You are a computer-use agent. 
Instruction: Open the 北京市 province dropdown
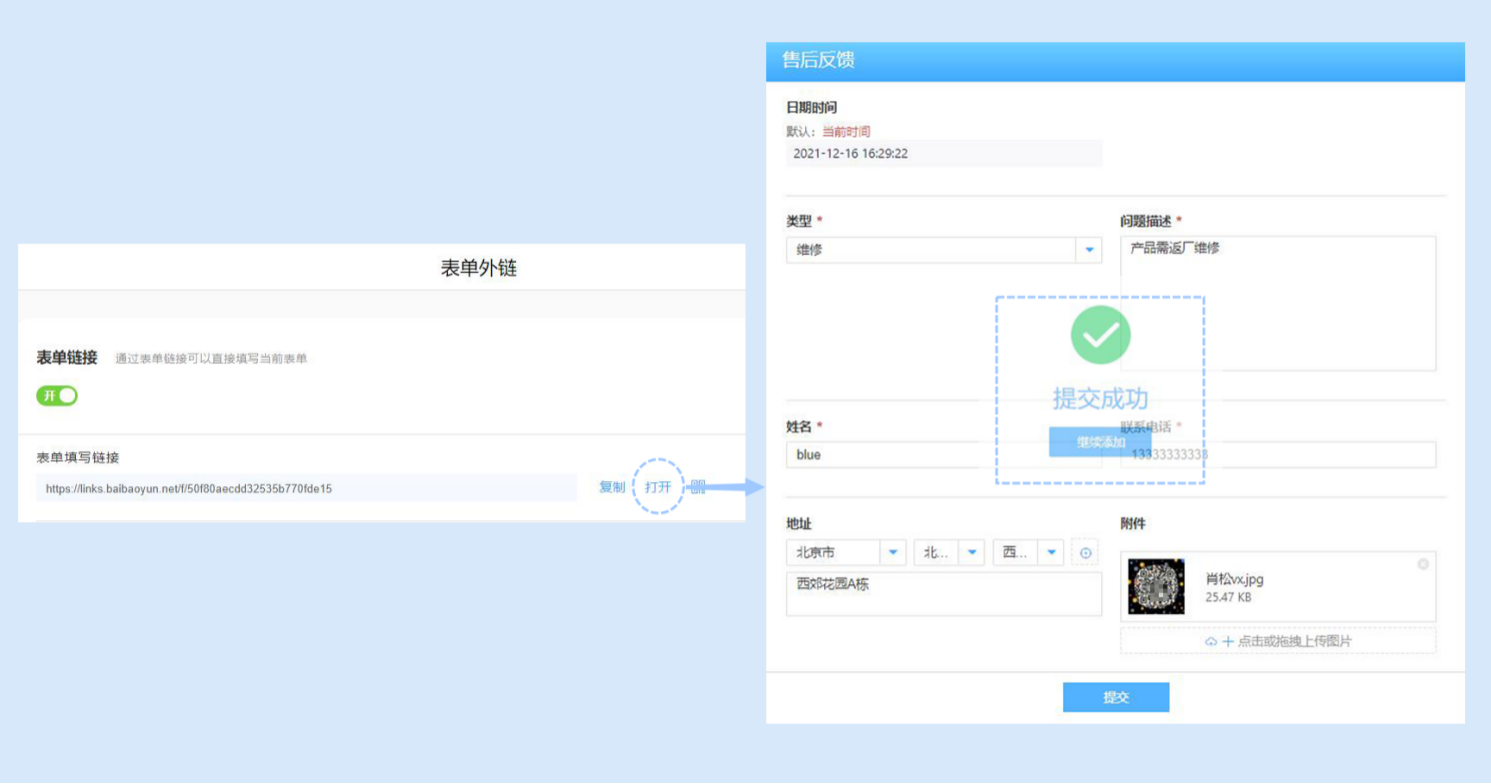pos(893,552)
